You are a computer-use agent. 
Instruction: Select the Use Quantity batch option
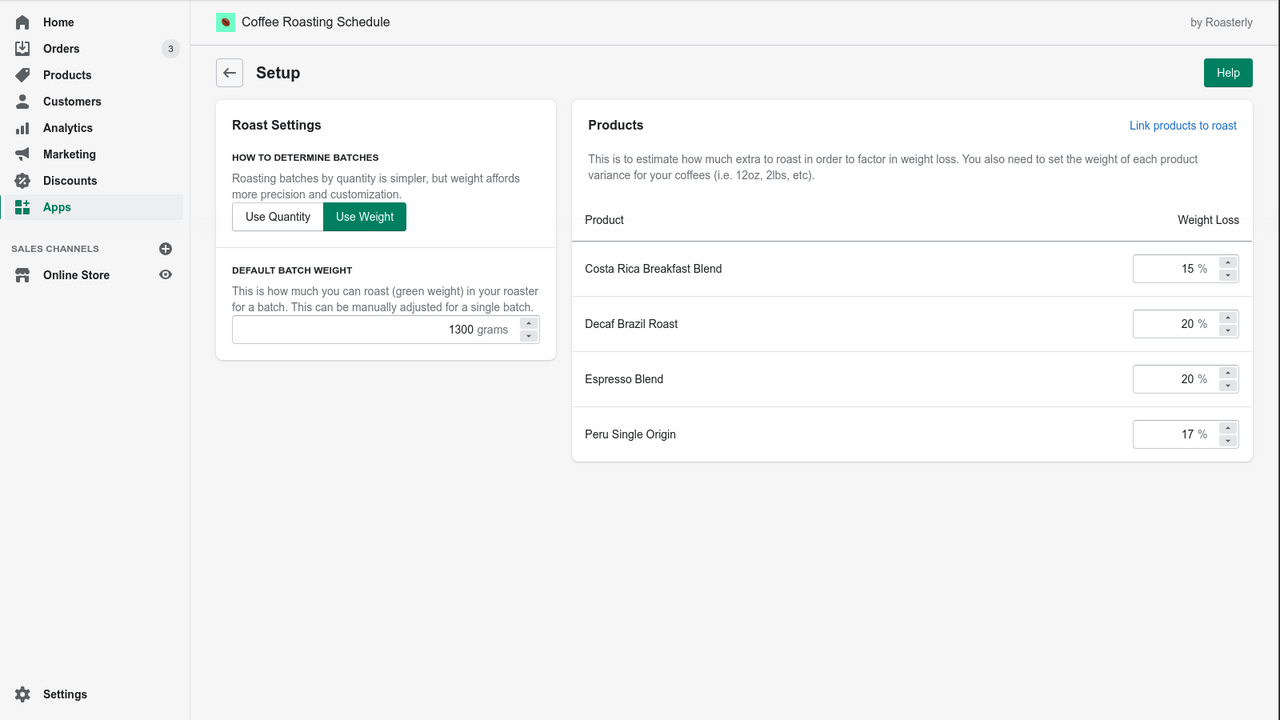[x=277, y=216]
